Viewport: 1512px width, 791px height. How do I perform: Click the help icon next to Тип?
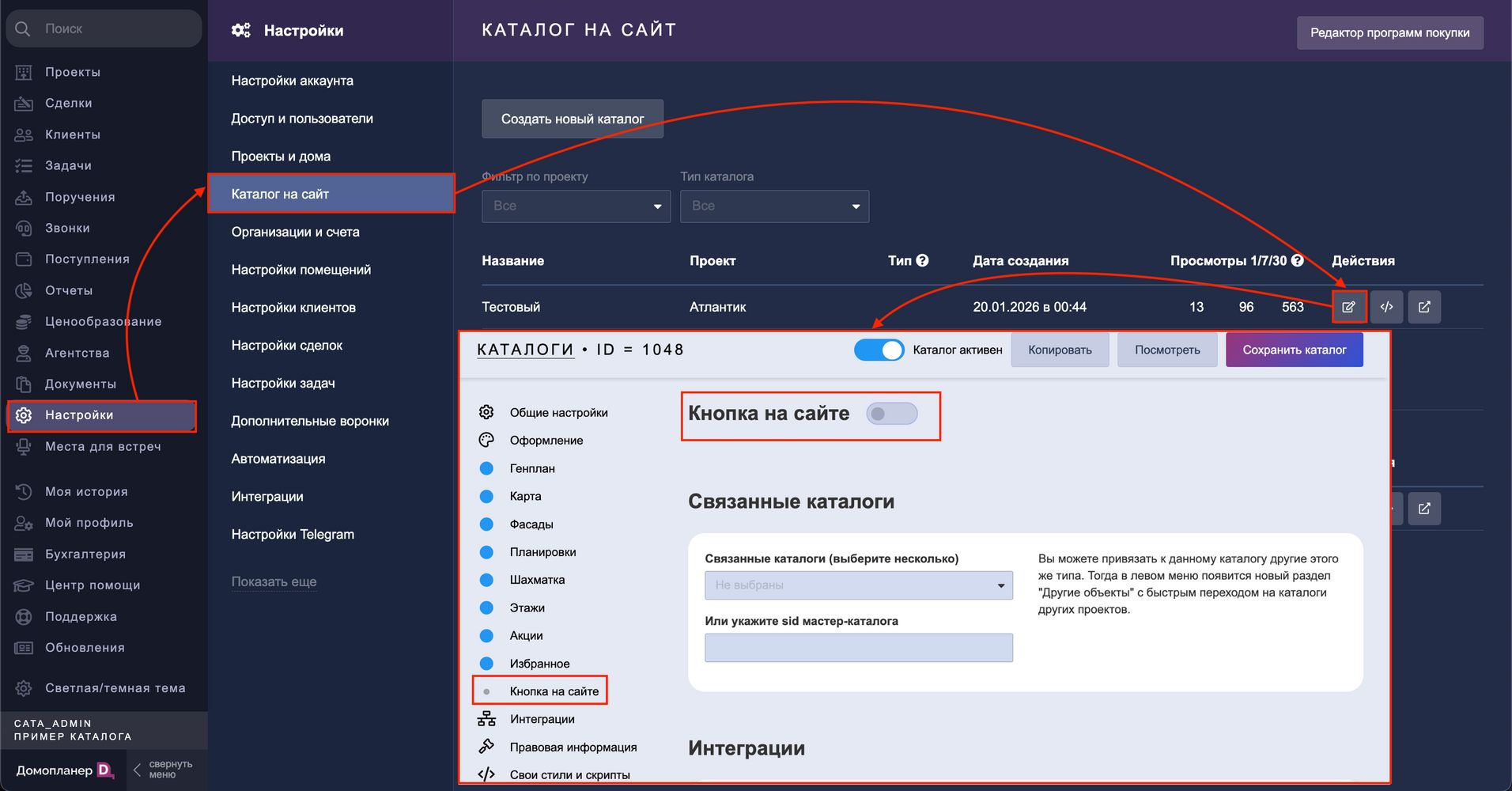(x=922, y=260)
